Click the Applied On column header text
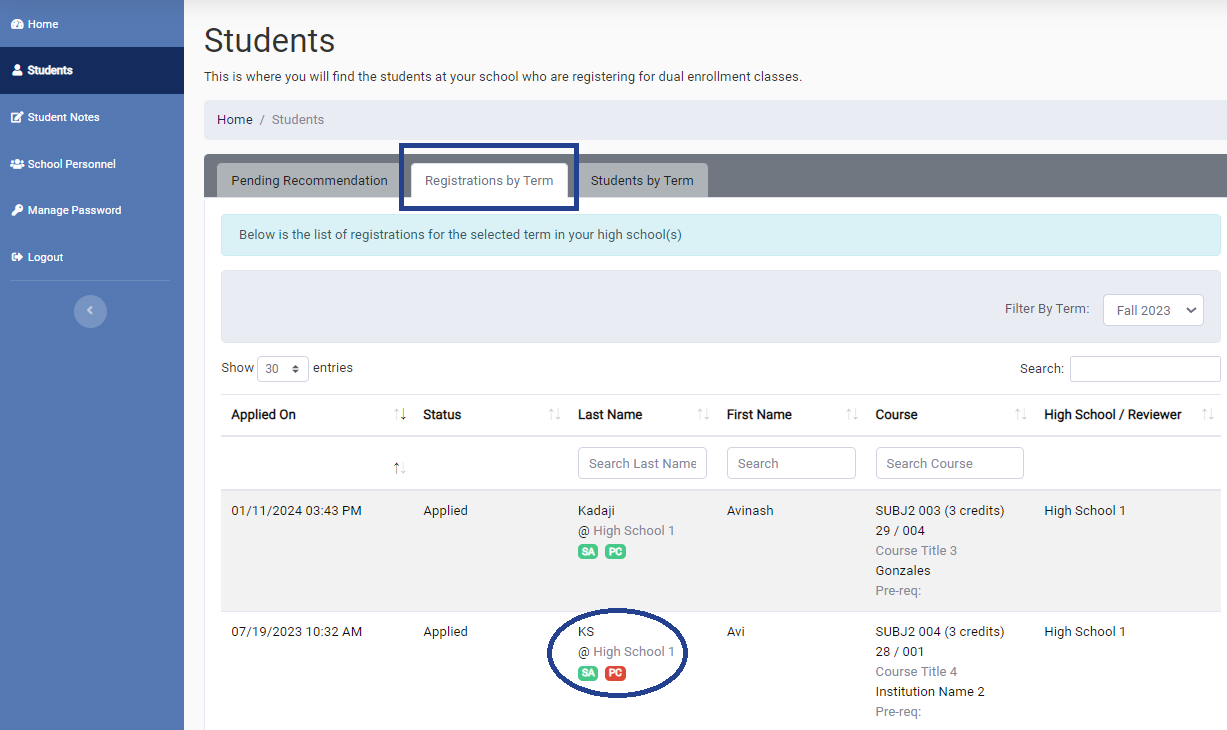Screen dimensions: 1227x730 tap(263, 415)
